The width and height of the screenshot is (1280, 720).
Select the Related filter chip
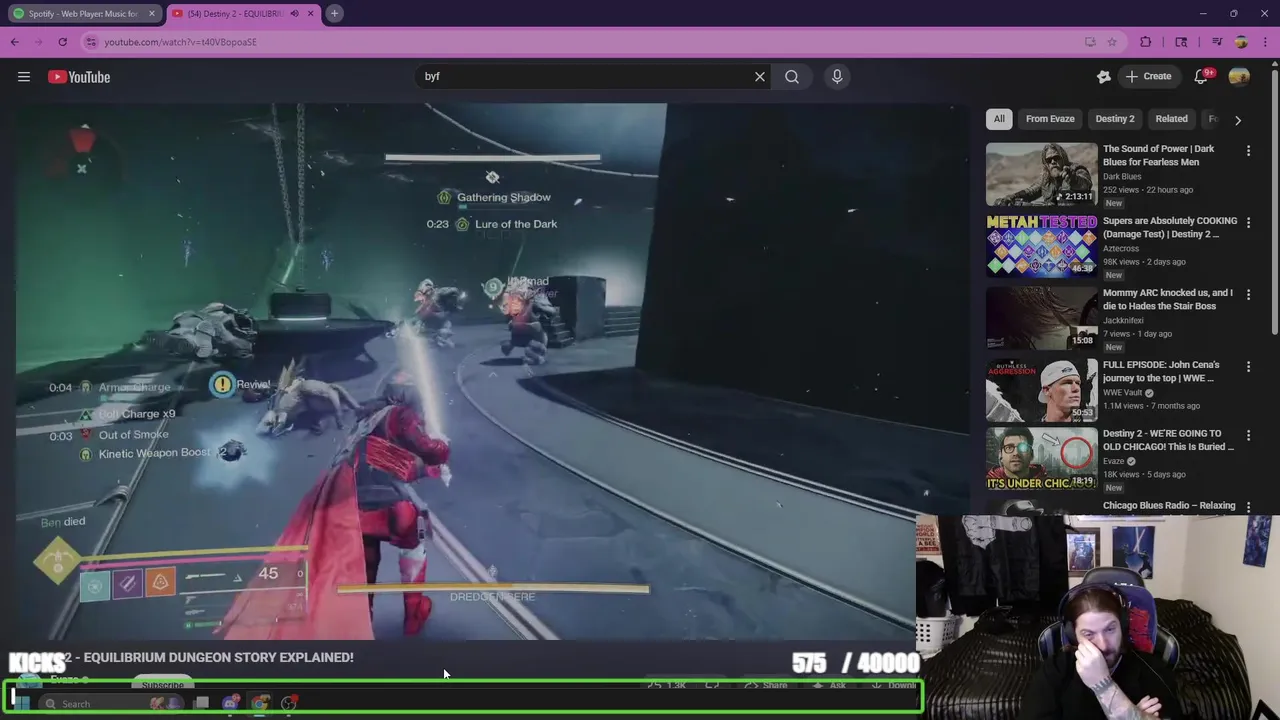(x=1172, y=119)
